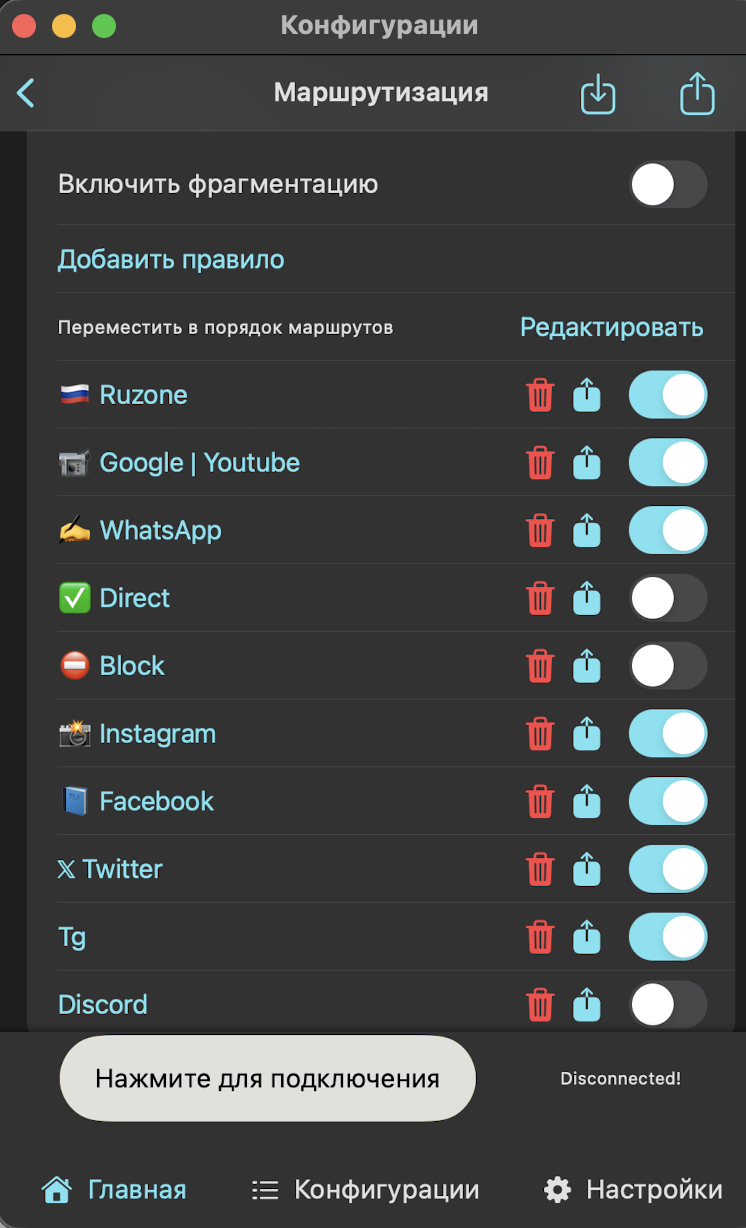746x1228 pixels.
Task: Share the Discord rule
Action: pos(587,1005)
